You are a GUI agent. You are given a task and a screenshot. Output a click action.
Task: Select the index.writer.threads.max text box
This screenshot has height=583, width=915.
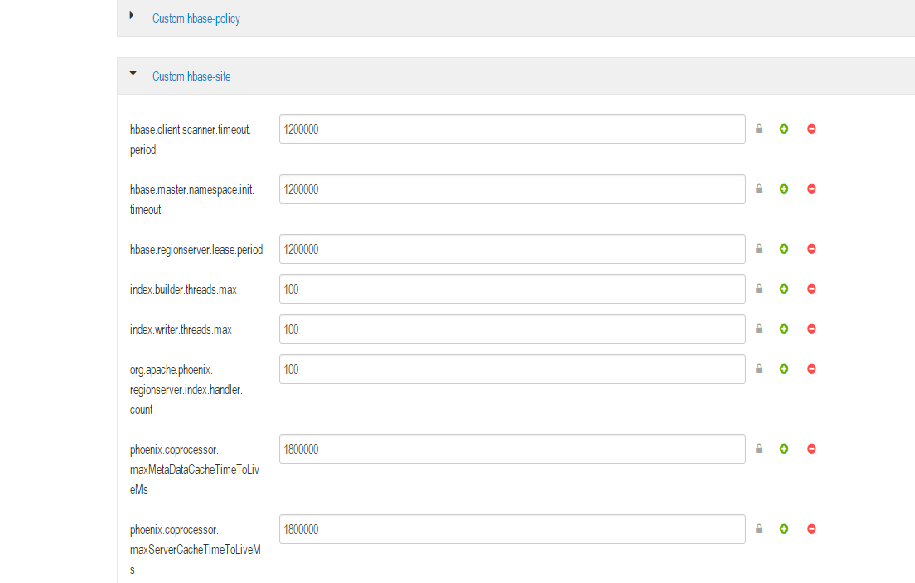click(x=511, y=329)
